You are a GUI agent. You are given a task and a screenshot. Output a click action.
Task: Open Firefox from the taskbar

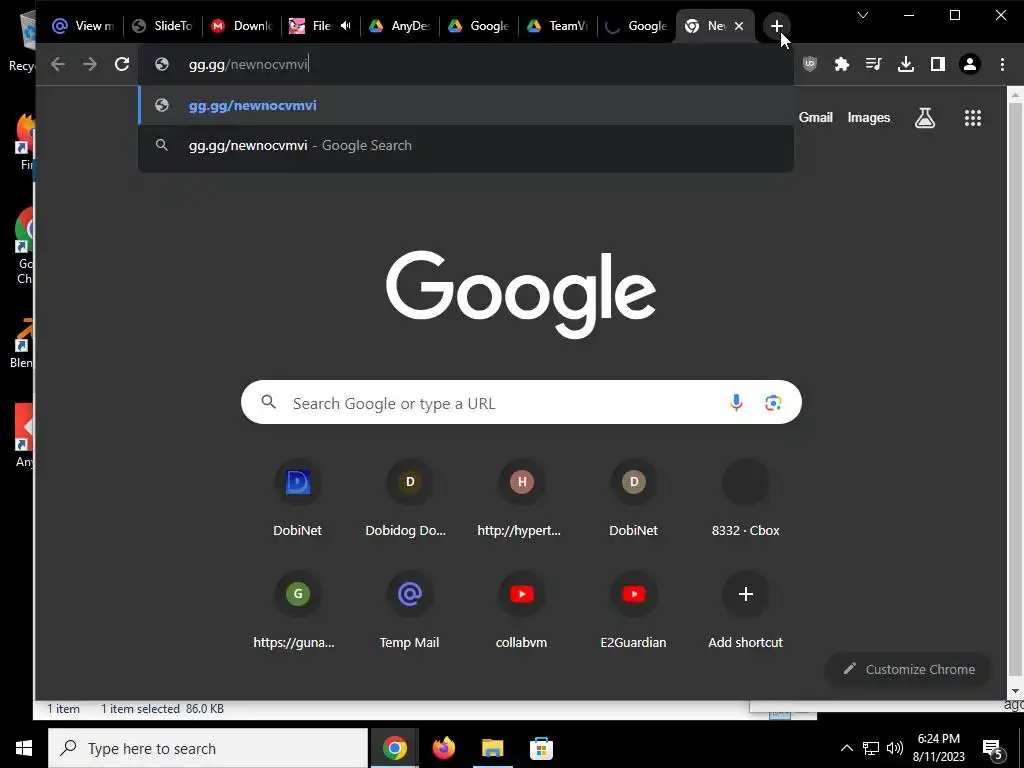click(443, 748)
